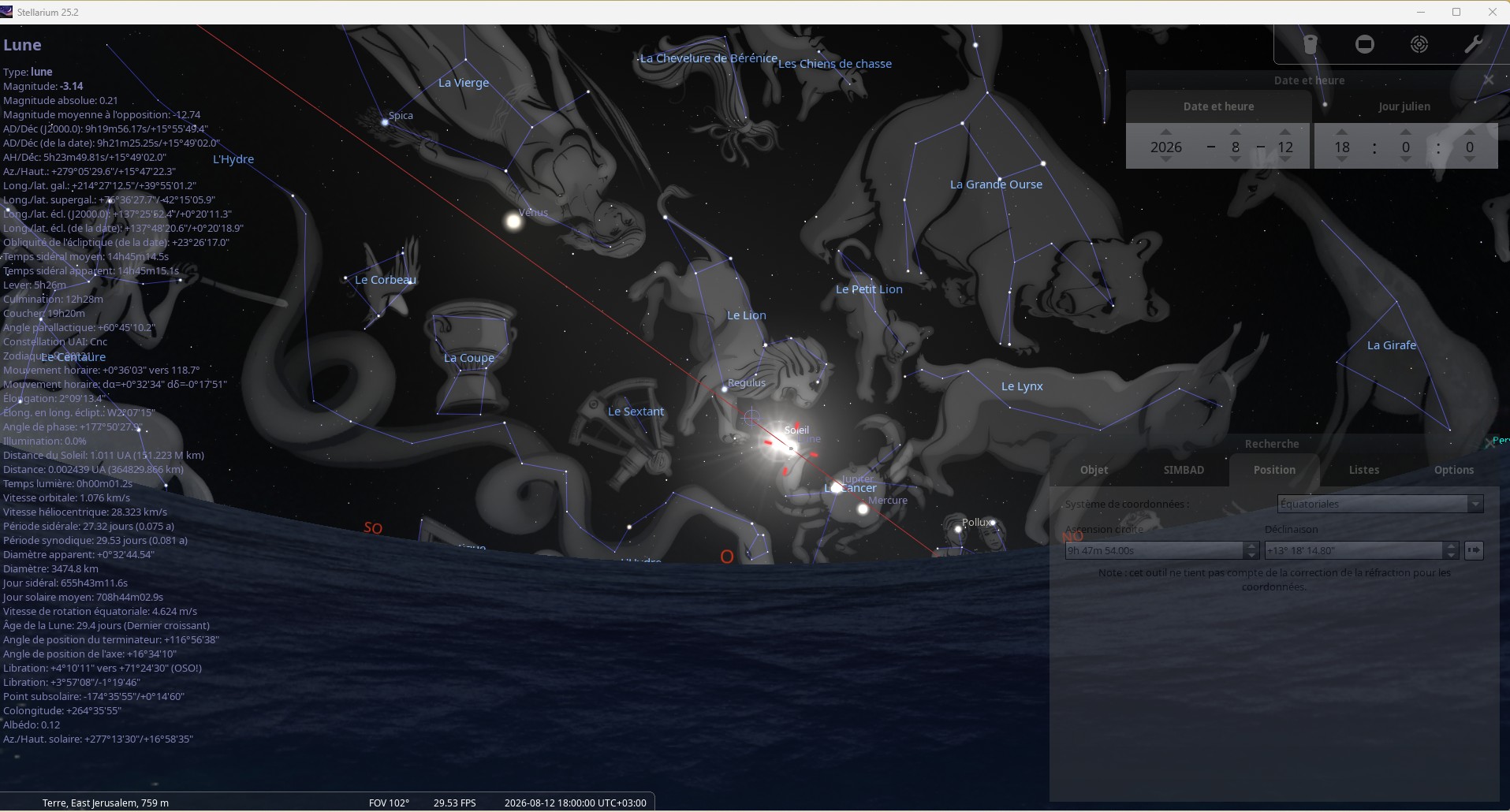Select Venus in the sky view
This screenshot has width=1510, height=812.
coord(513,222)
